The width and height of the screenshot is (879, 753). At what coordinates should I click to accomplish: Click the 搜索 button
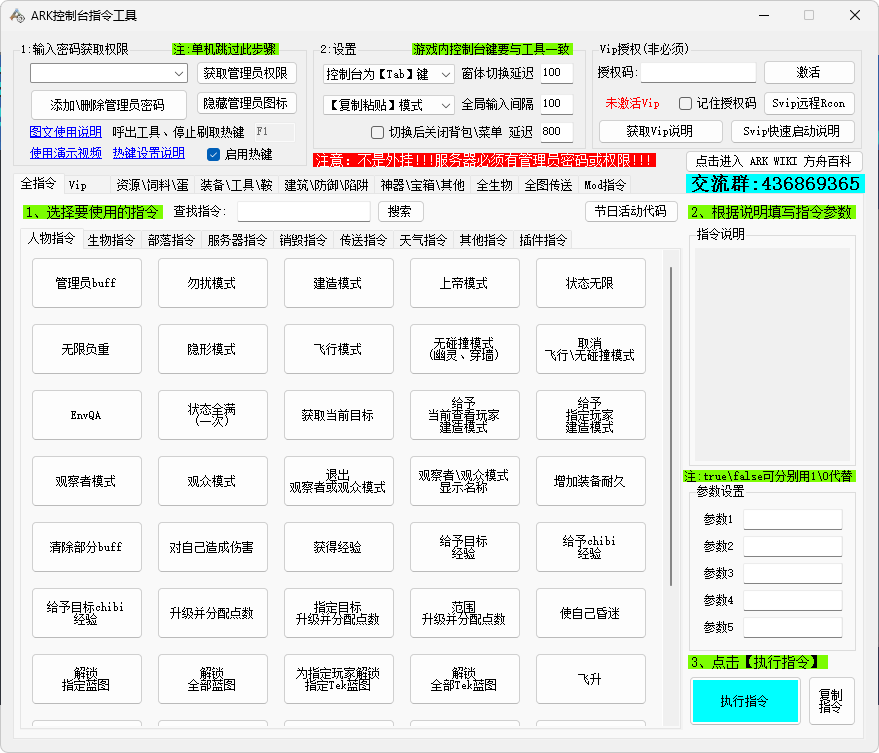(400, 211)
